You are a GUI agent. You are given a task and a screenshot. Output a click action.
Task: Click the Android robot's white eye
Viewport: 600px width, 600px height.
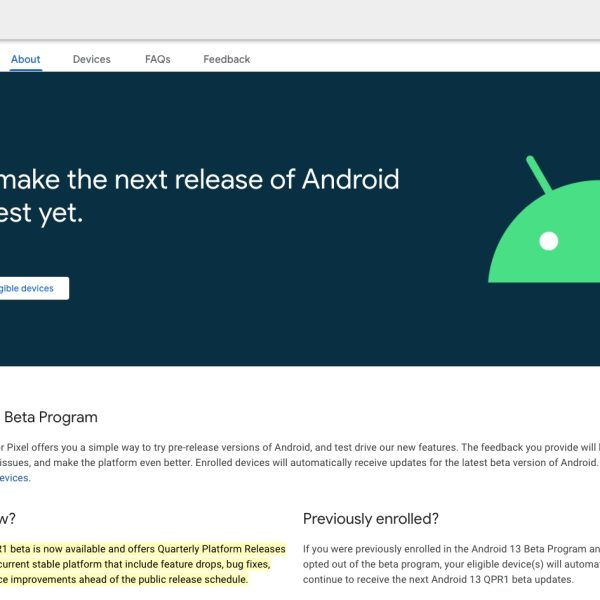click(x=548, y=241)
